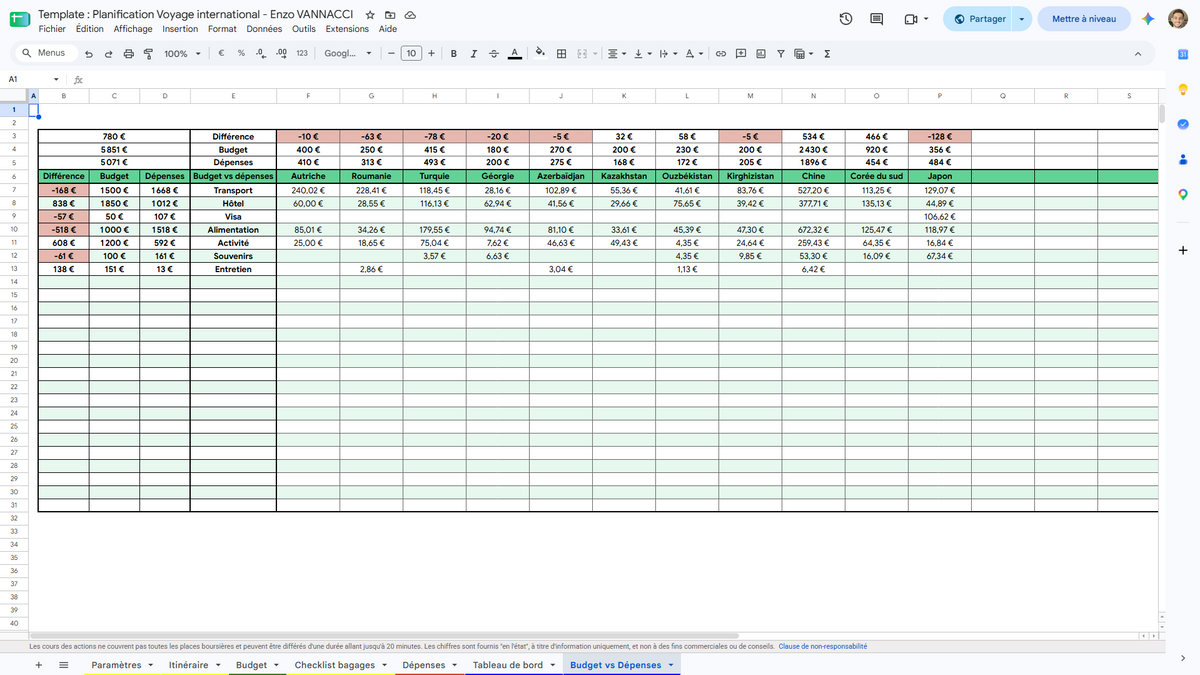
Task: Create a filter
Action: click(781, 54)
